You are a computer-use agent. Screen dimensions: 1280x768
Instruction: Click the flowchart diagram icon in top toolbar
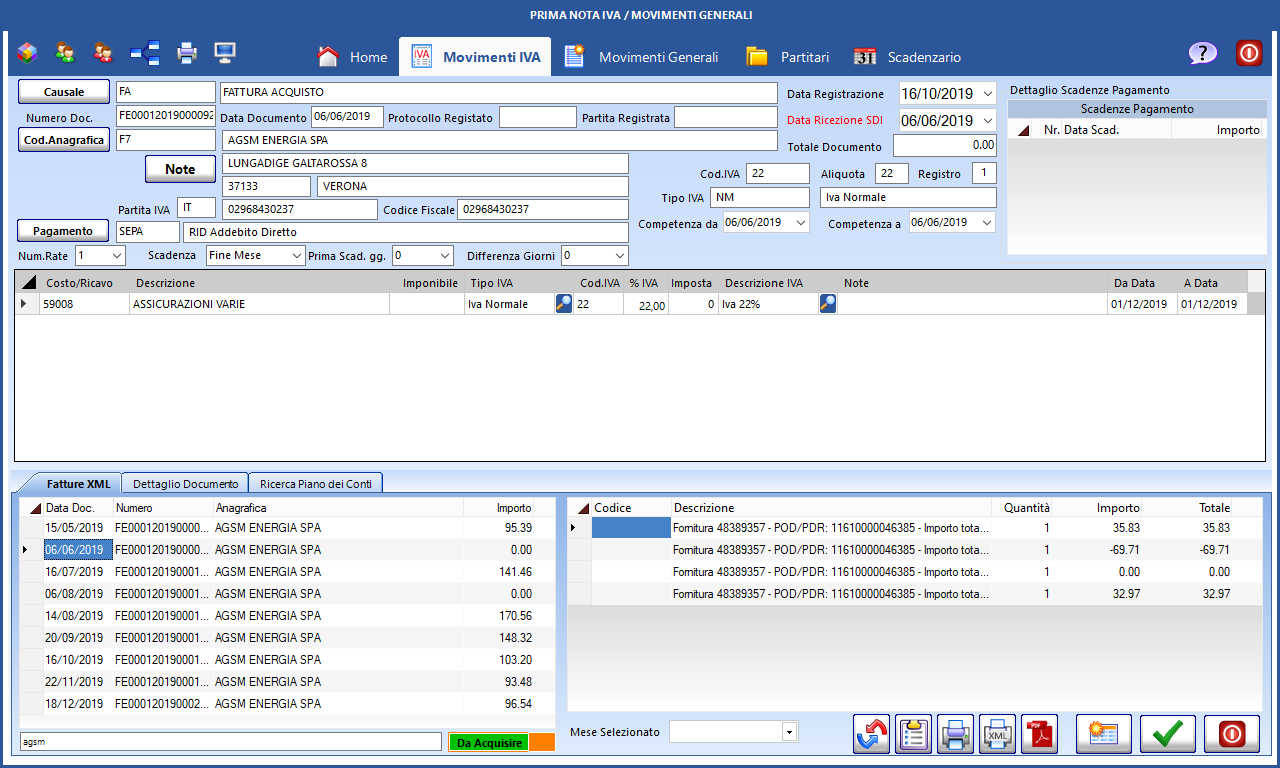click(145, 53)
